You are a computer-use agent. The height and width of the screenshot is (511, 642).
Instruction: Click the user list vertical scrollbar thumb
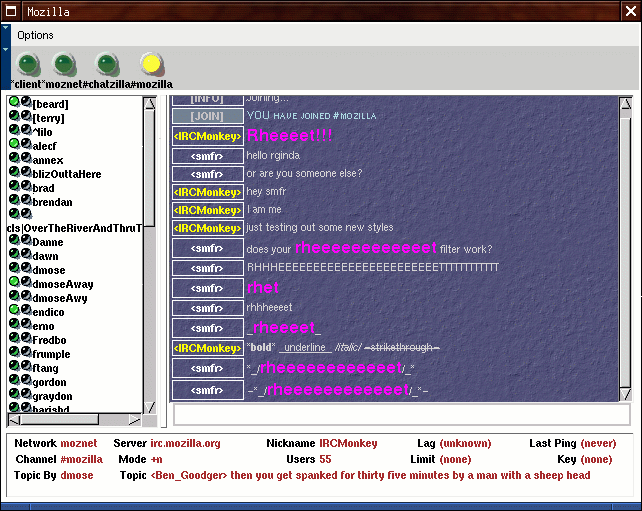coord(150,168)
